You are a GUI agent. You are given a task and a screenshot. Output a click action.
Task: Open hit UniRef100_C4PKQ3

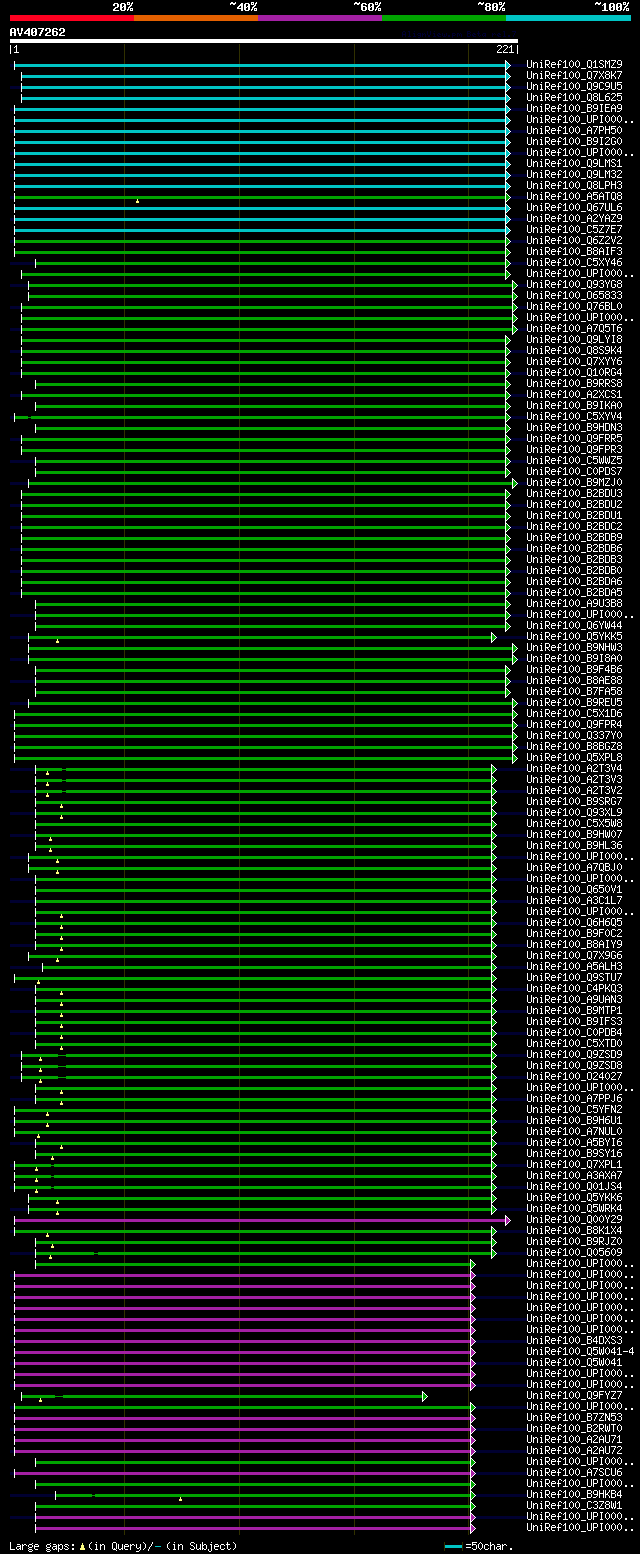pos(575,989)
